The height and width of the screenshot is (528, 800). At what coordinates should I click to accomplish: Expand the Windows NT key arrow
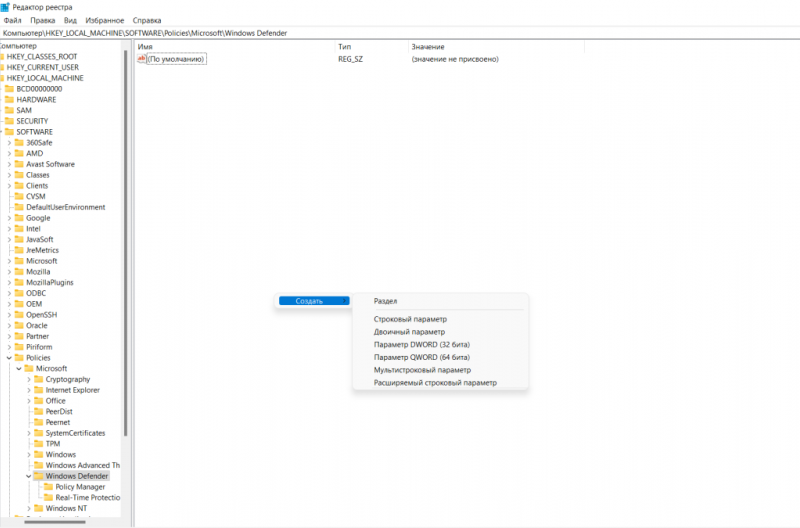tap(28, 509)
